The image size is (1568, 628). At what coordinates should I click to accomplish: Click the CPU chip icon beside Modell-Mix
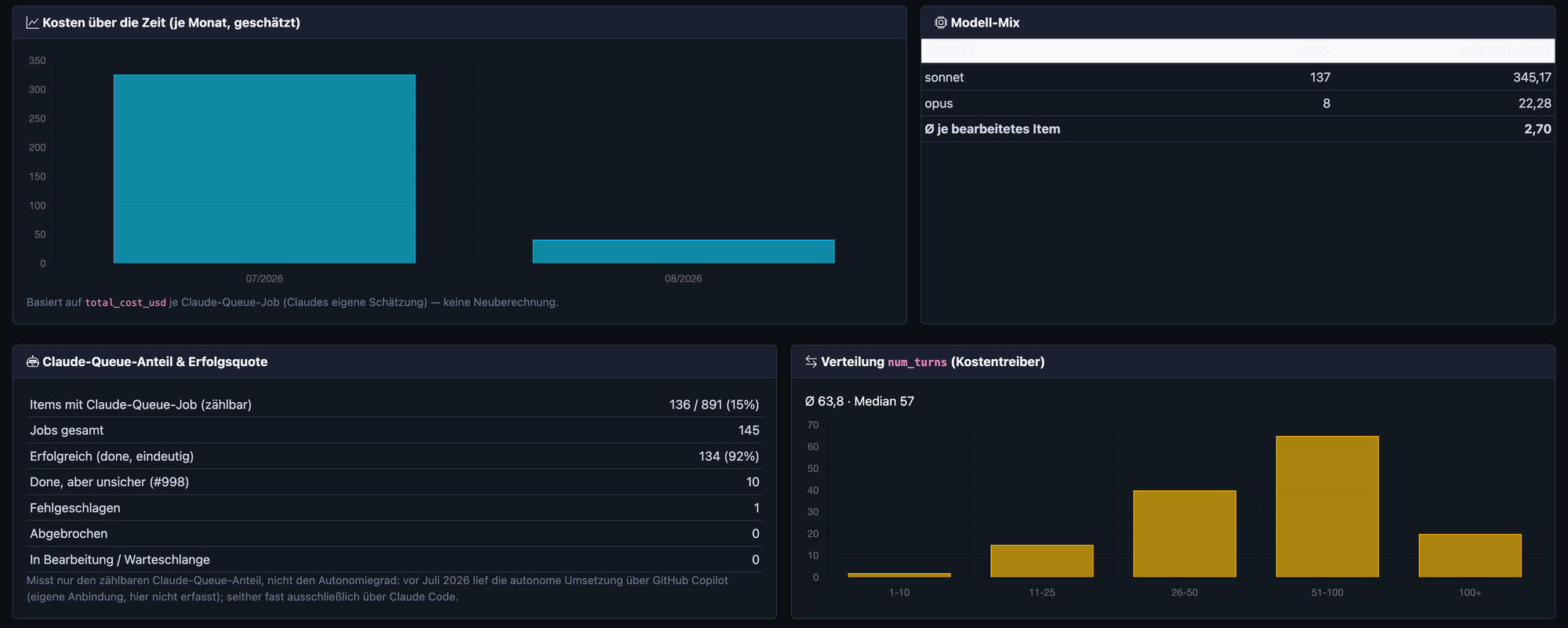click(x=940, y=23)
